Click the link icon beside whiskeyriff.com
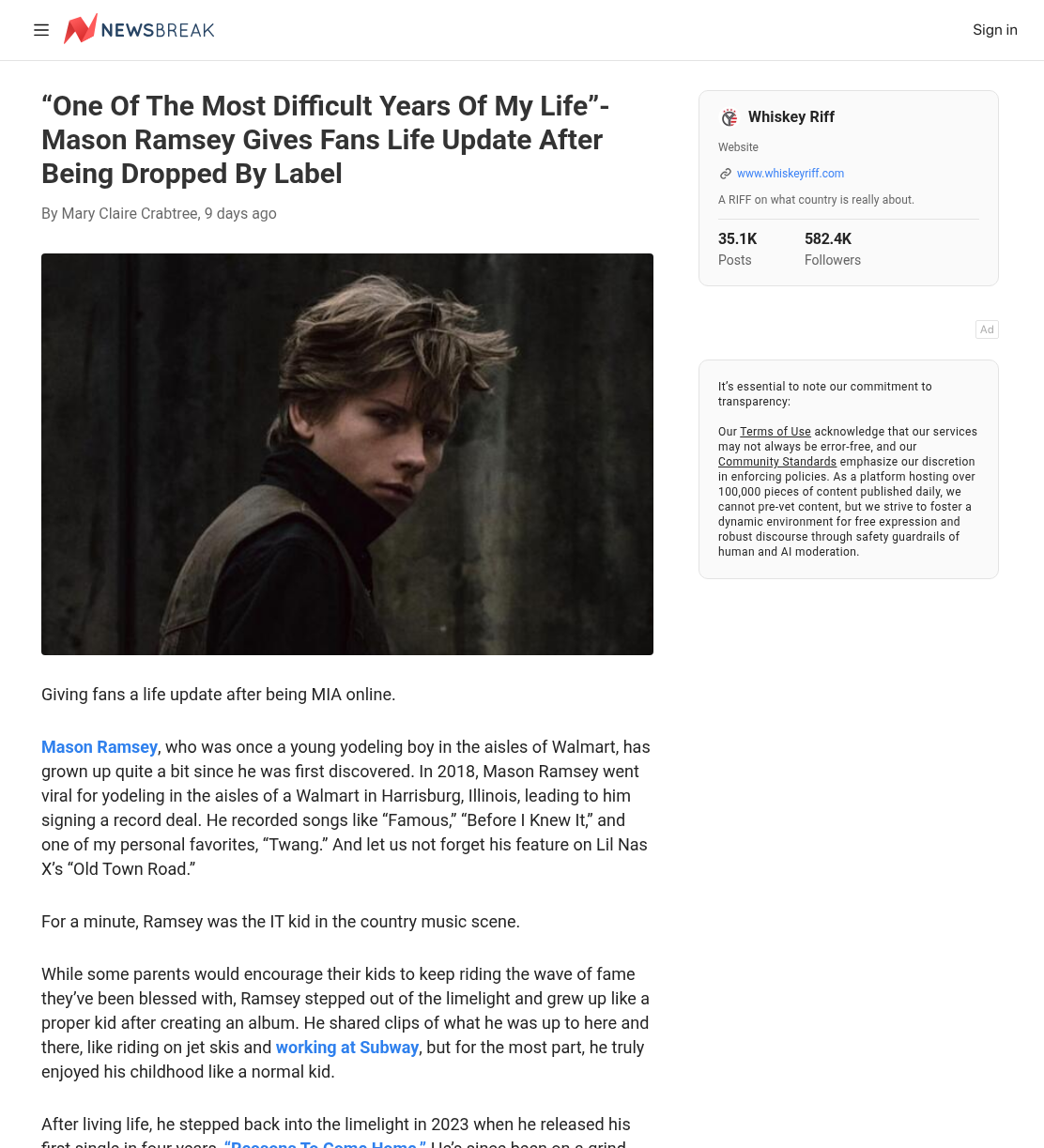 (x=725, y=174)
